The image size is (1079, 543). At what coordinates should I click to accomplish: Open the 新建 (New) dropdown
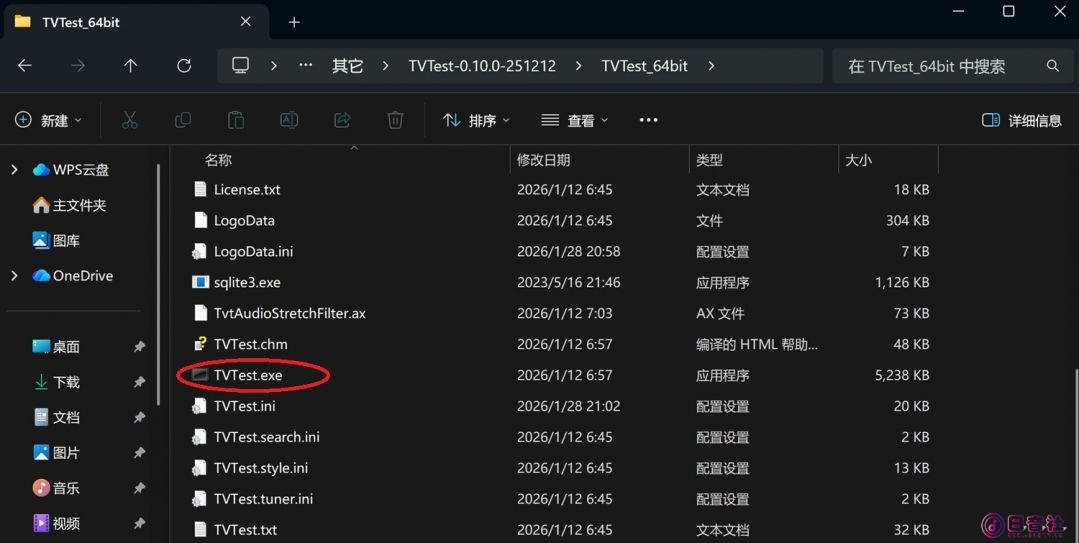coord(48,120)
